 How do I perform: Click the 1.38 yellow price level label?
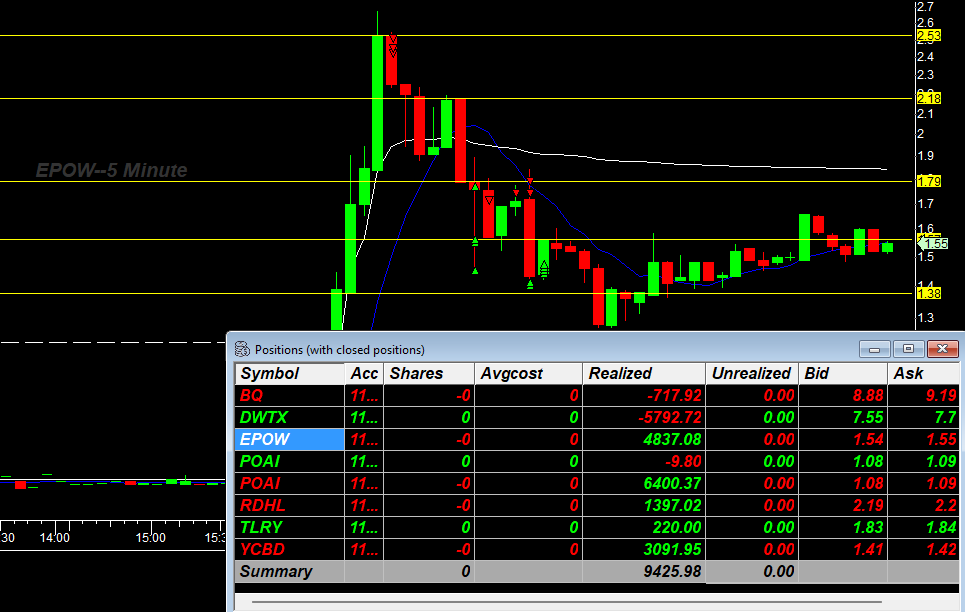coord(929,293)
